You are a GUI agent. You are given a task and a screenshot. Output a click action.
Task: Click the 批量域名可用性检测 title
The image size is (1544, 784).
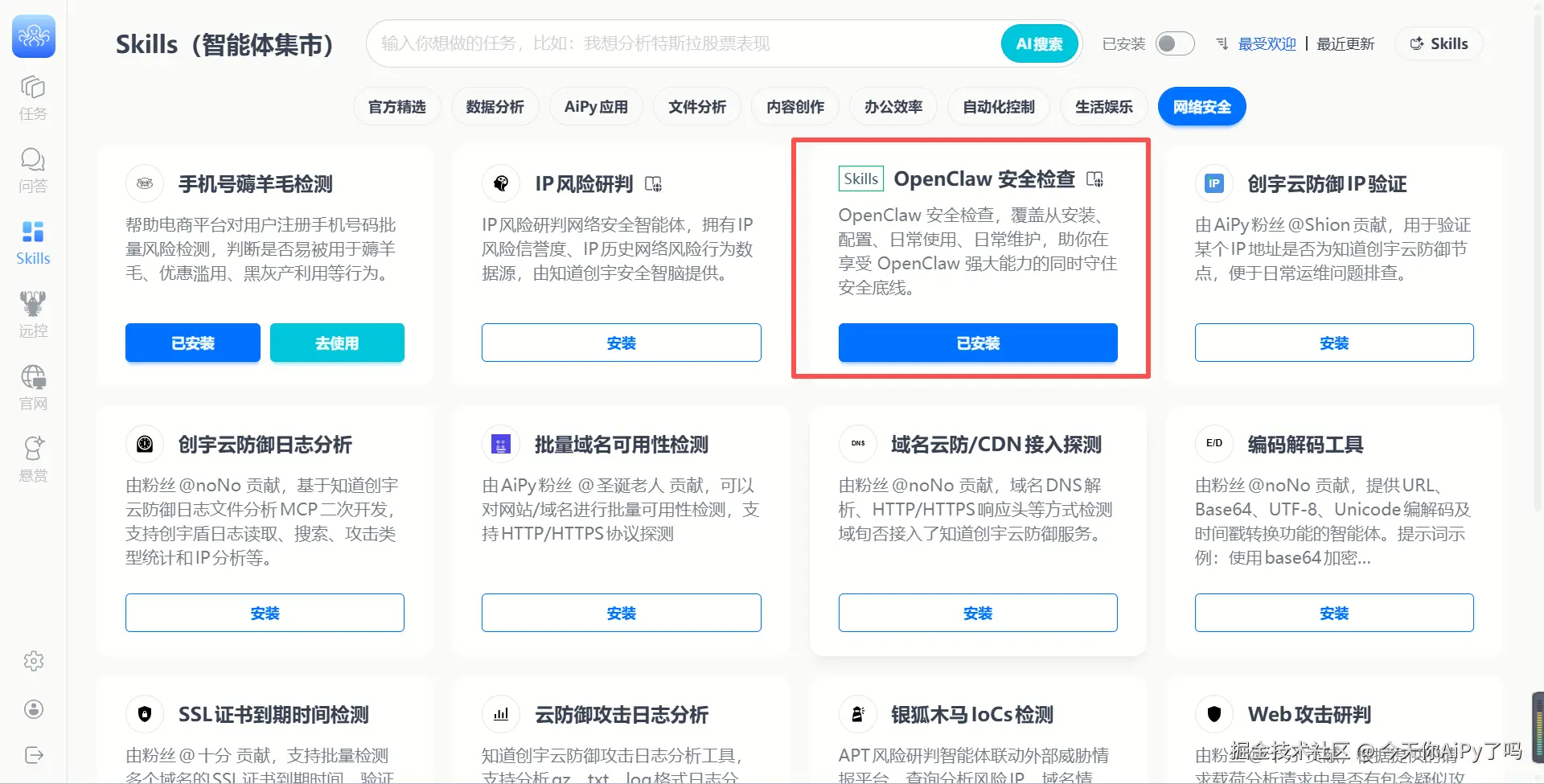[x=622, y=445]
